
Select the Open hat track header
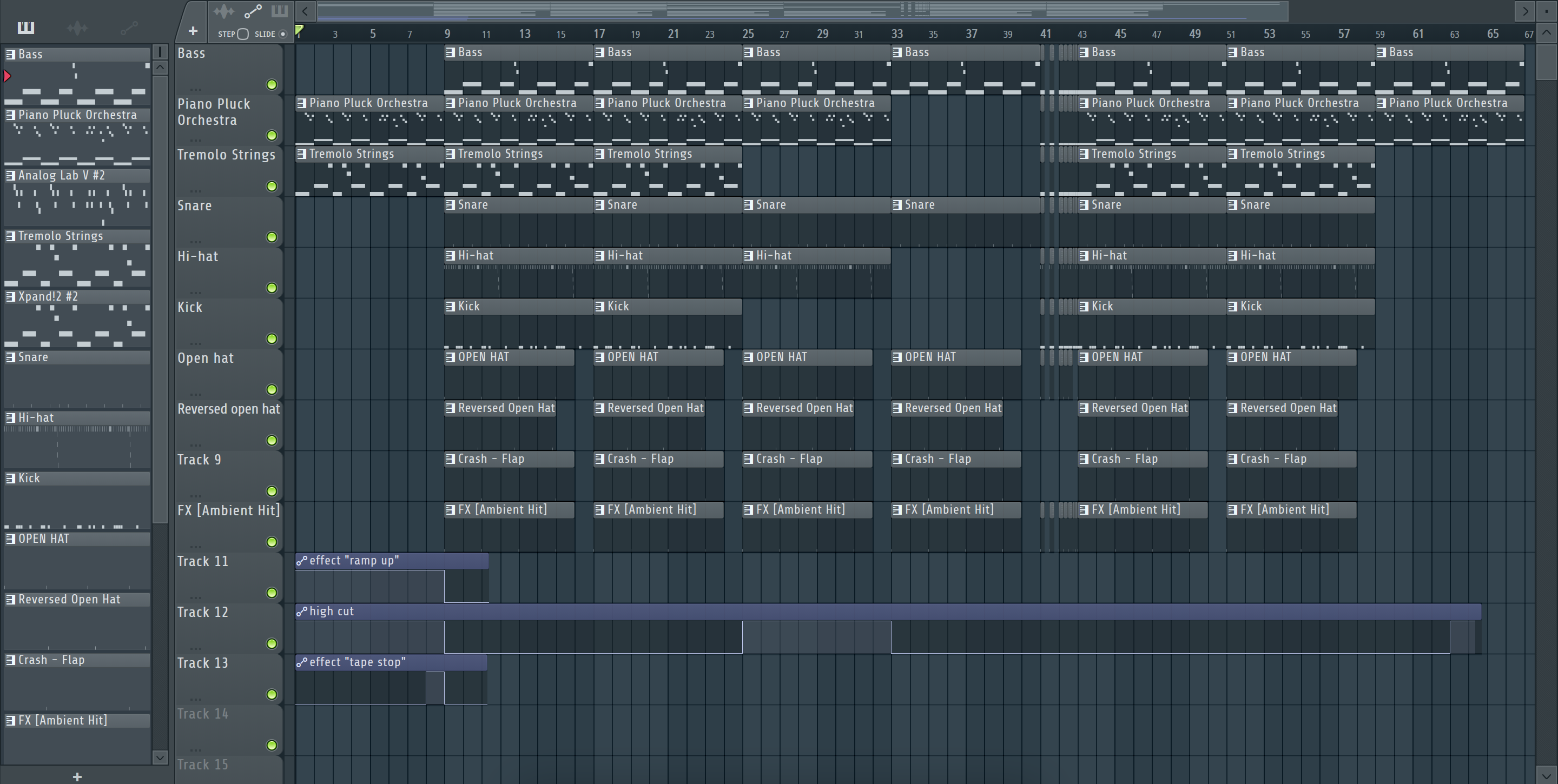(229, 374)
